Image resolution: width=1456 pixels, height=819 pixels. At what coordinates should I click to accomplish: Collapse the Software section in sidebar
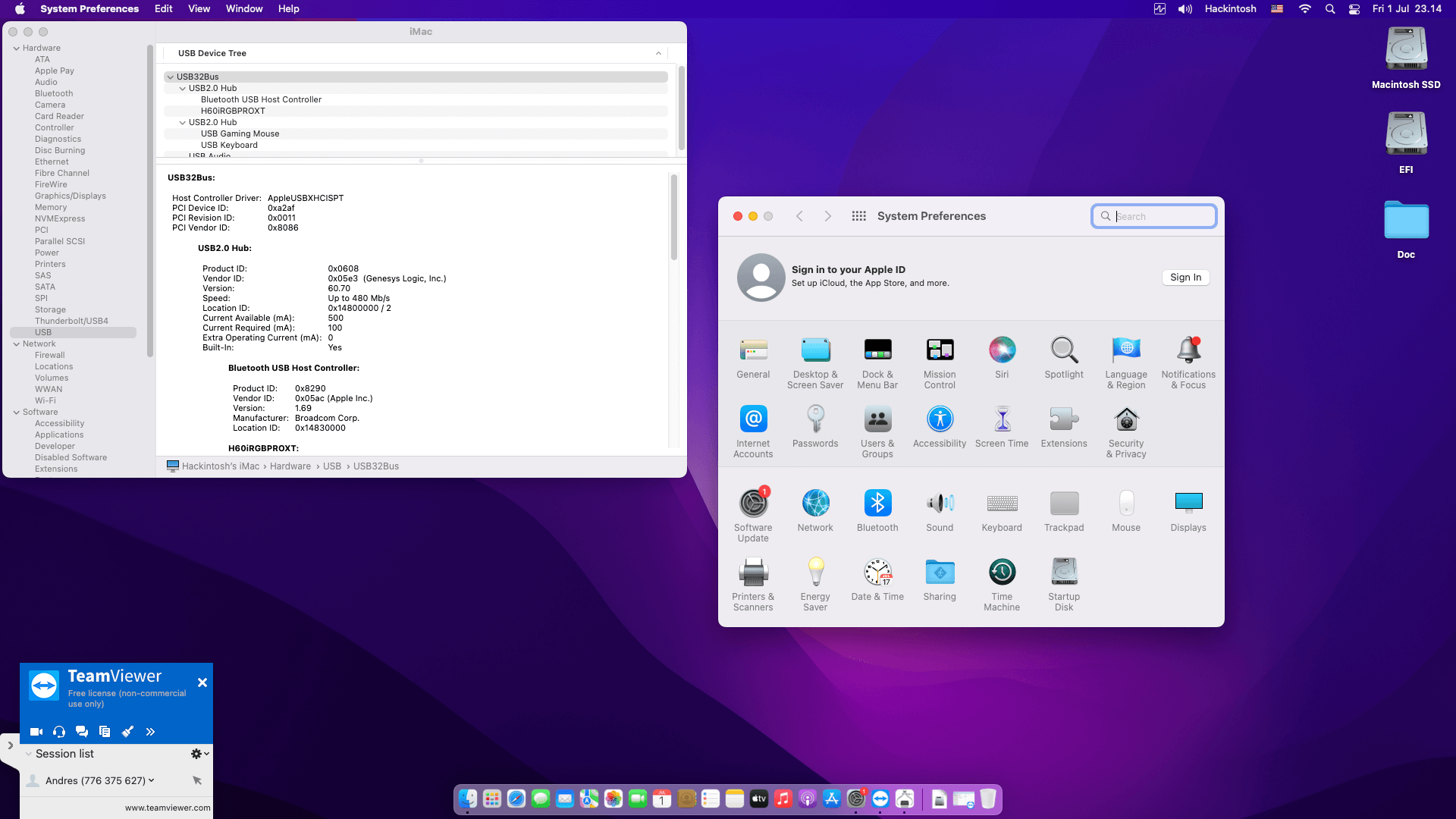click(x=16, y=412)
